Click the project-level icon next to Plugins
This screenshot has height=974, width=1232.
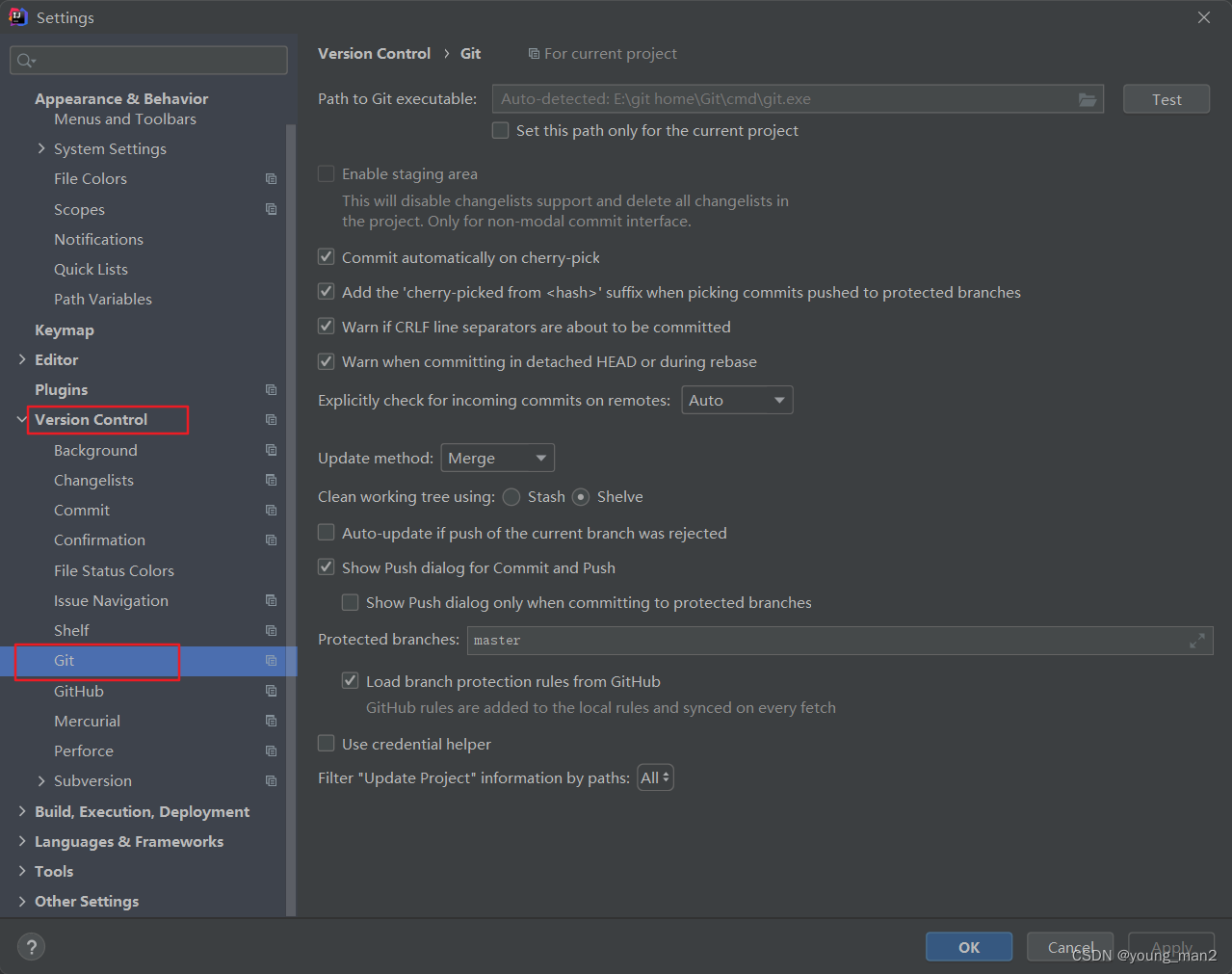click(x=272, y=390)
